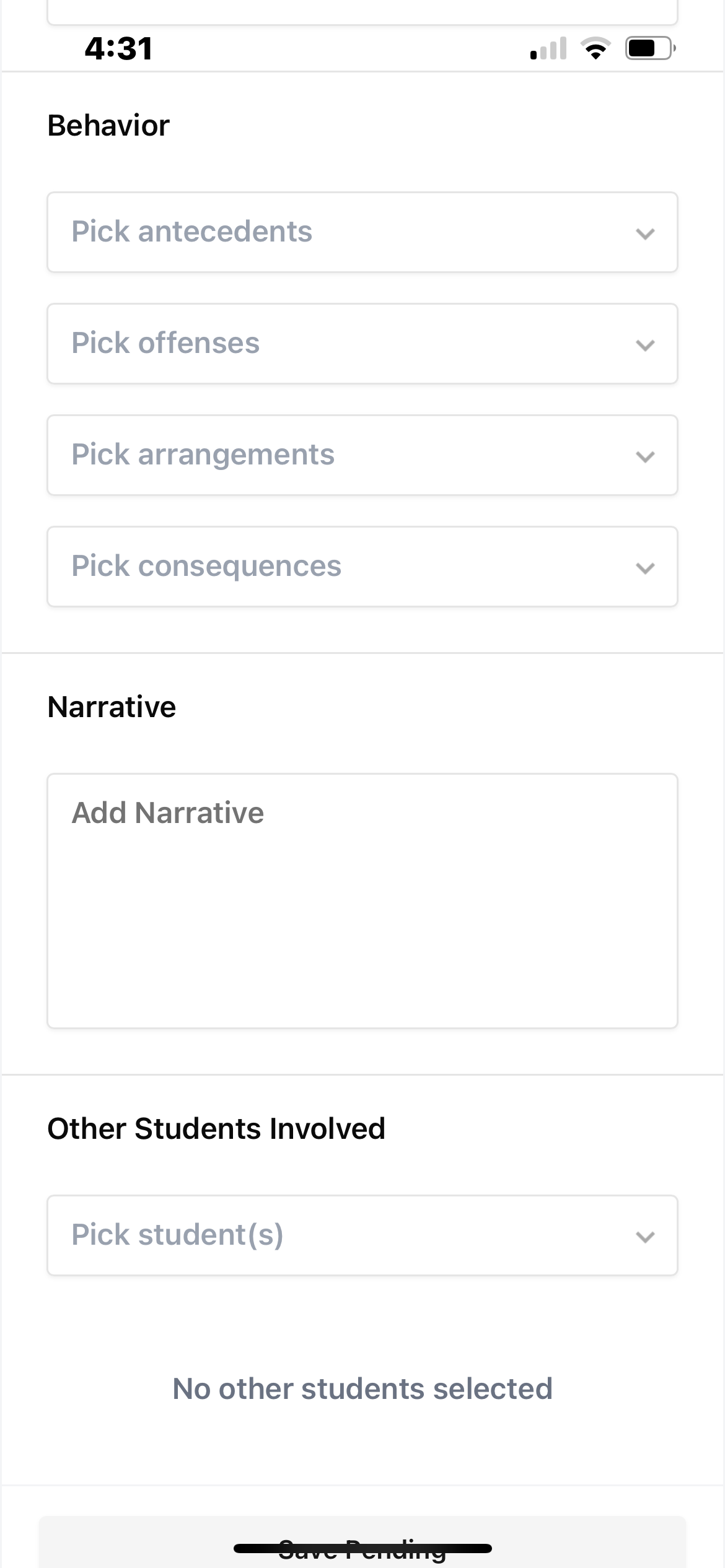
Task: Click the Other Students Involved heading
Action: click(216, 1128)
